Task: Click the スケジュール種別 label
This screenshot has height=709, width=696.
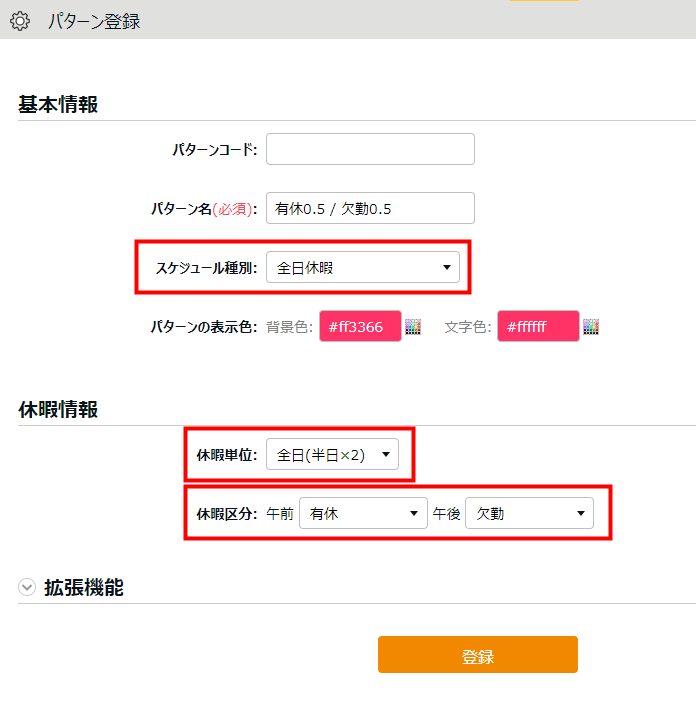Action: (x=207, y=267)
